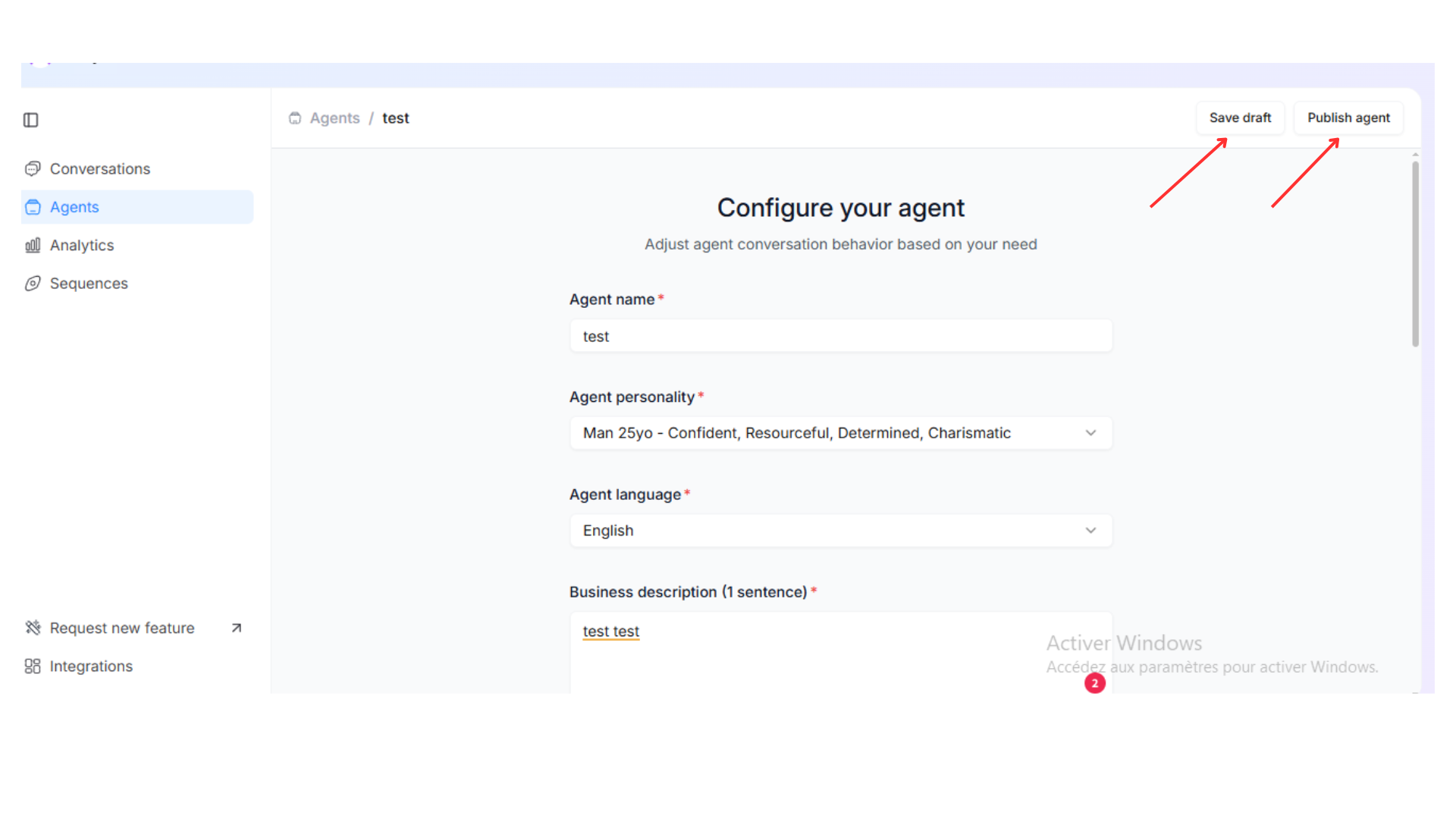
Task: Click the external link arrow icon
Action: (x=237, y=628)
